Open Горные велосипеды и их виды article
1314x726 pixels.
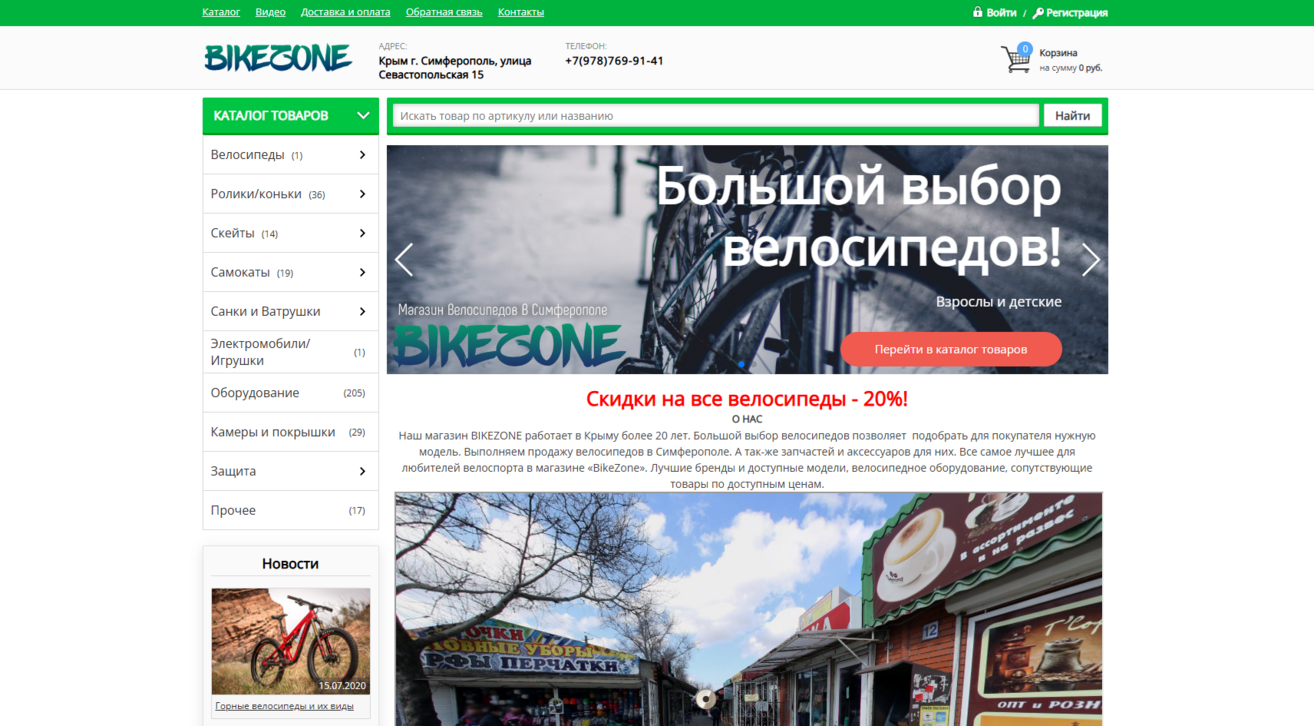coord(284,706)
